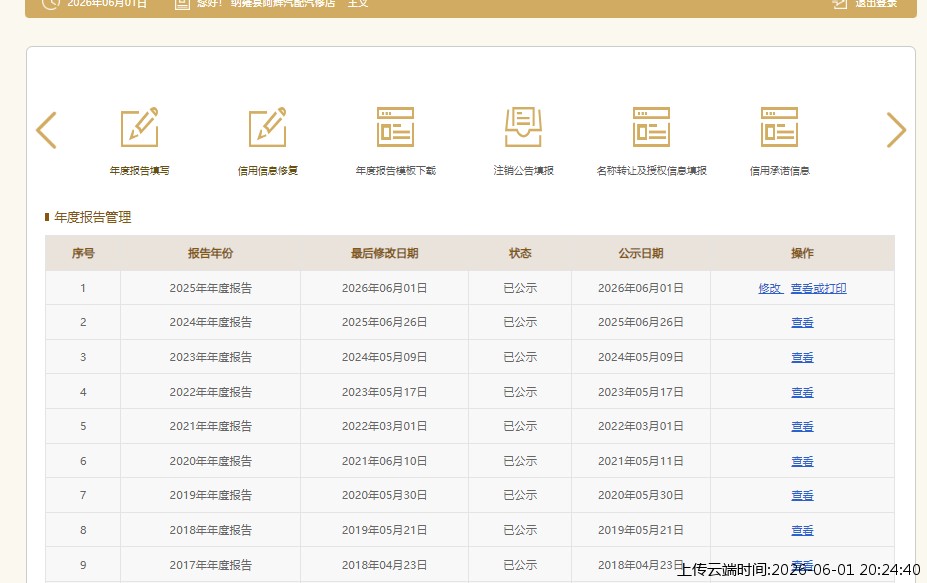Select the 2023年年度报告 cell
The height and width of the screenshot is (583, 927).
[210, 357]
